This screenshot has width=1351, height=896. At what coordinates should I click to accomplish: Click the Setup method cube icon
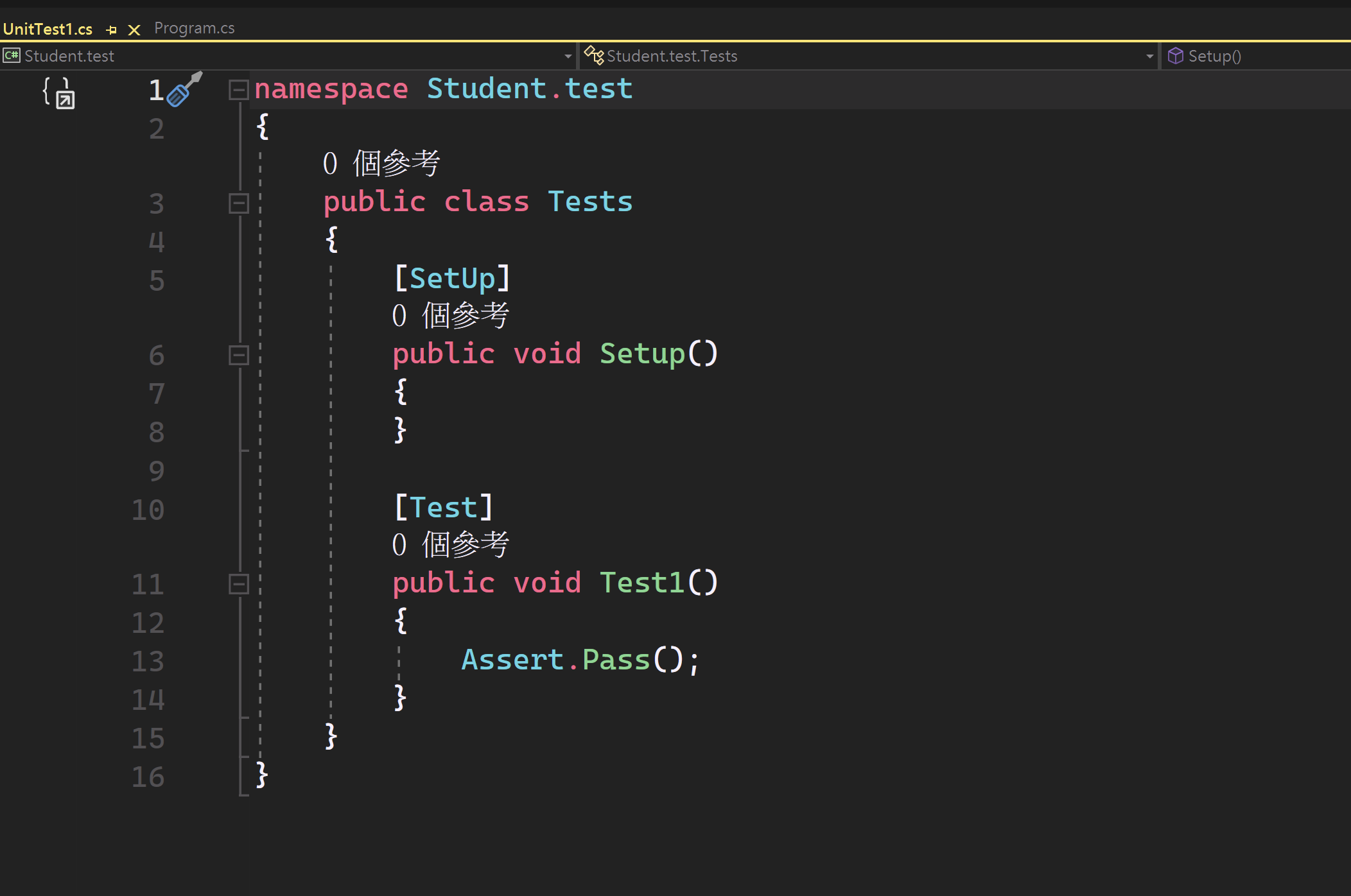click(1175, 56)
